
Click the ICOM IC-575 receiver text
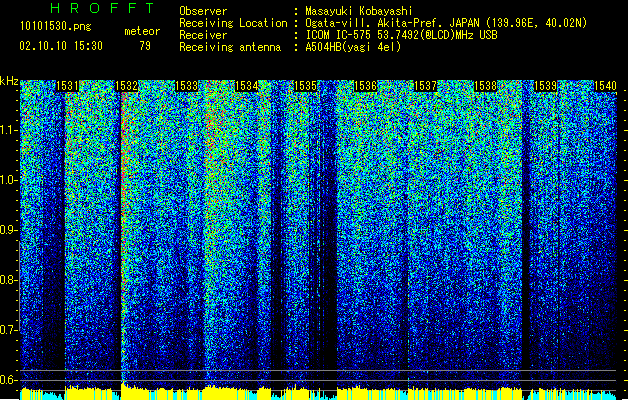[x=401, y=35]
